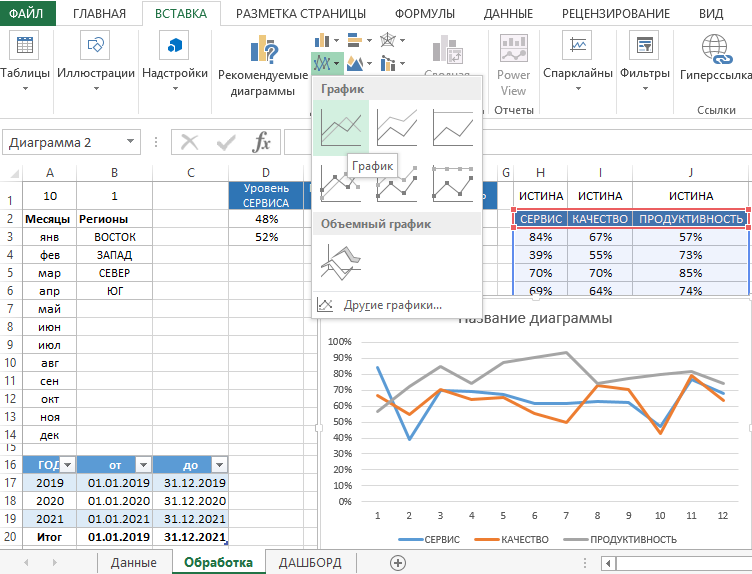Pick the 100% stacked line chart
This screenshot has height=574, width=752.
(x=453, y=128)
